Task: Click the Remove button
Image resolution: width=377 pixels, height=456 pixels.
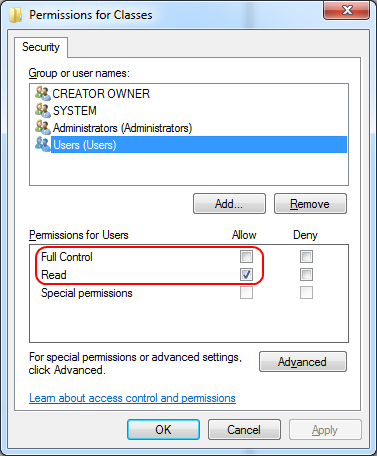Action: click(310, 204)
